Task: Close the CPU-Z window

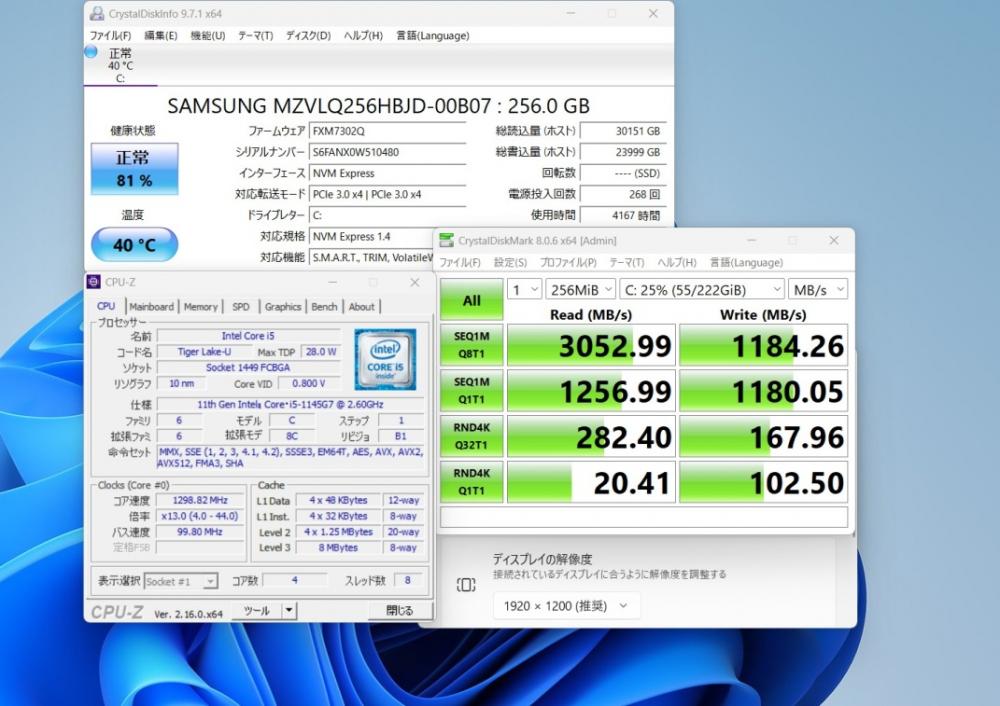Action: click(x=415, y=282)
